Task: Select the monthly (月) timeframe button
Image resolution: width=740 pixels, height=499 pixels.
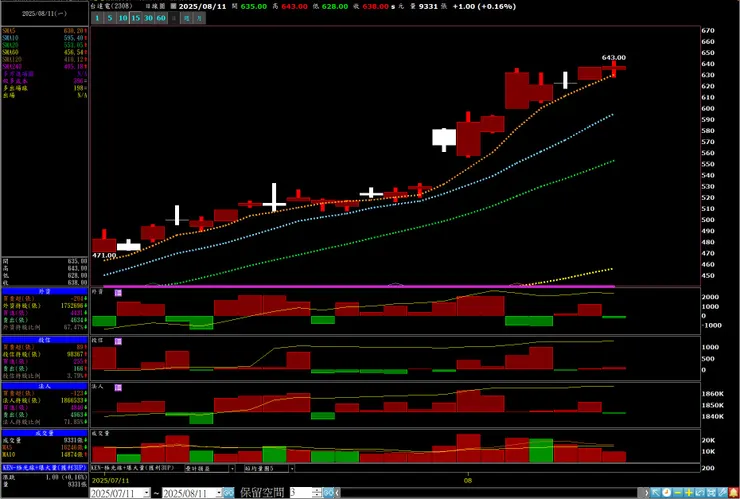Action: point(200,18)
